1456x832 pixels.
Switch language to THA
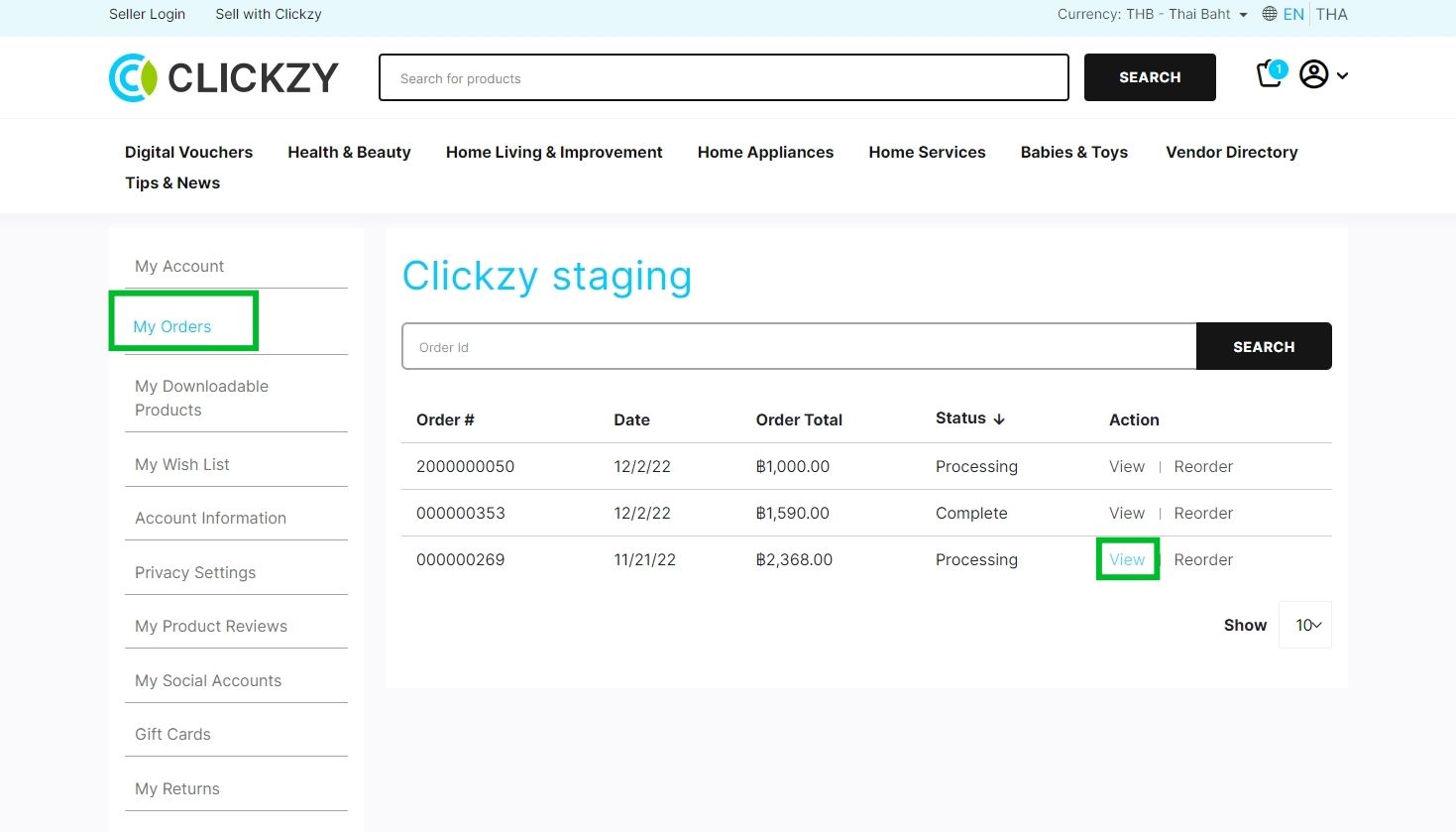1331,14
